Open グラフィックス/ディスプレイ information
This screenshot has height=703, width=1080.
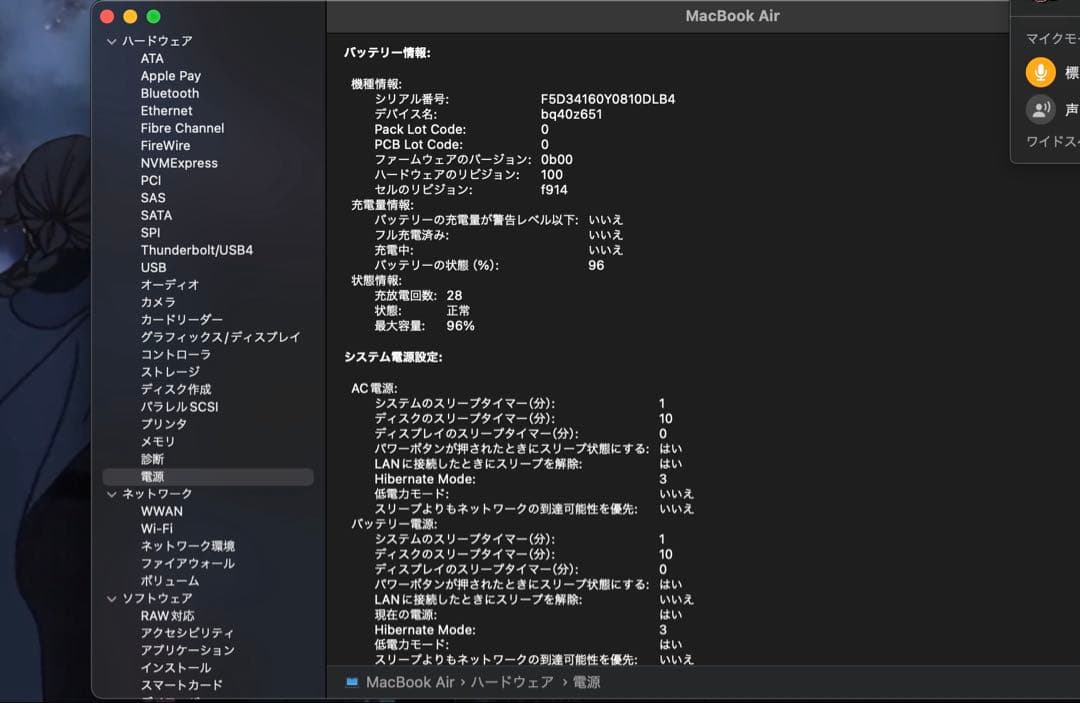click(222, 336)
